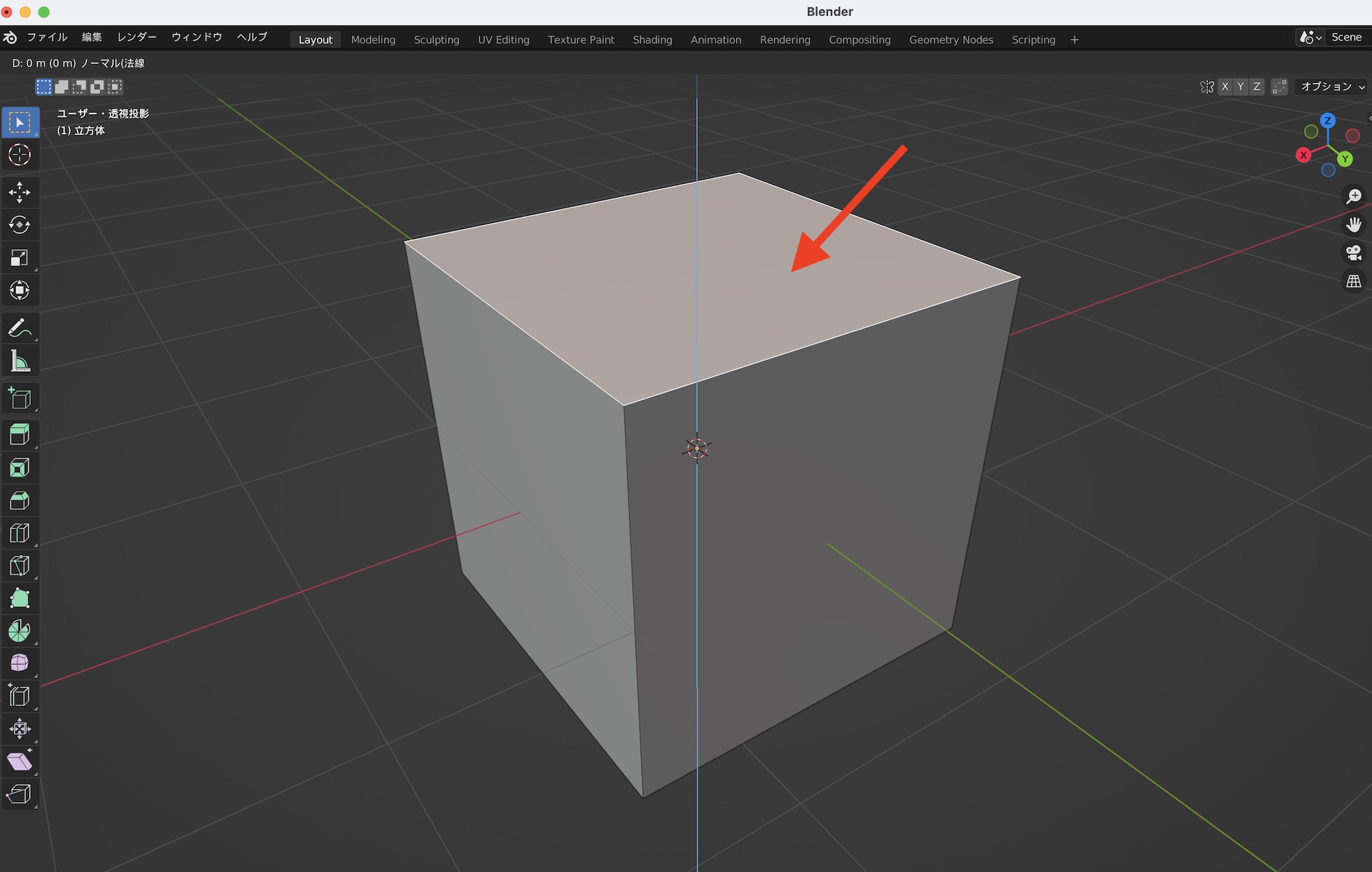
Task: Choose the Annotate pencil tool
Action: point(19,328)
